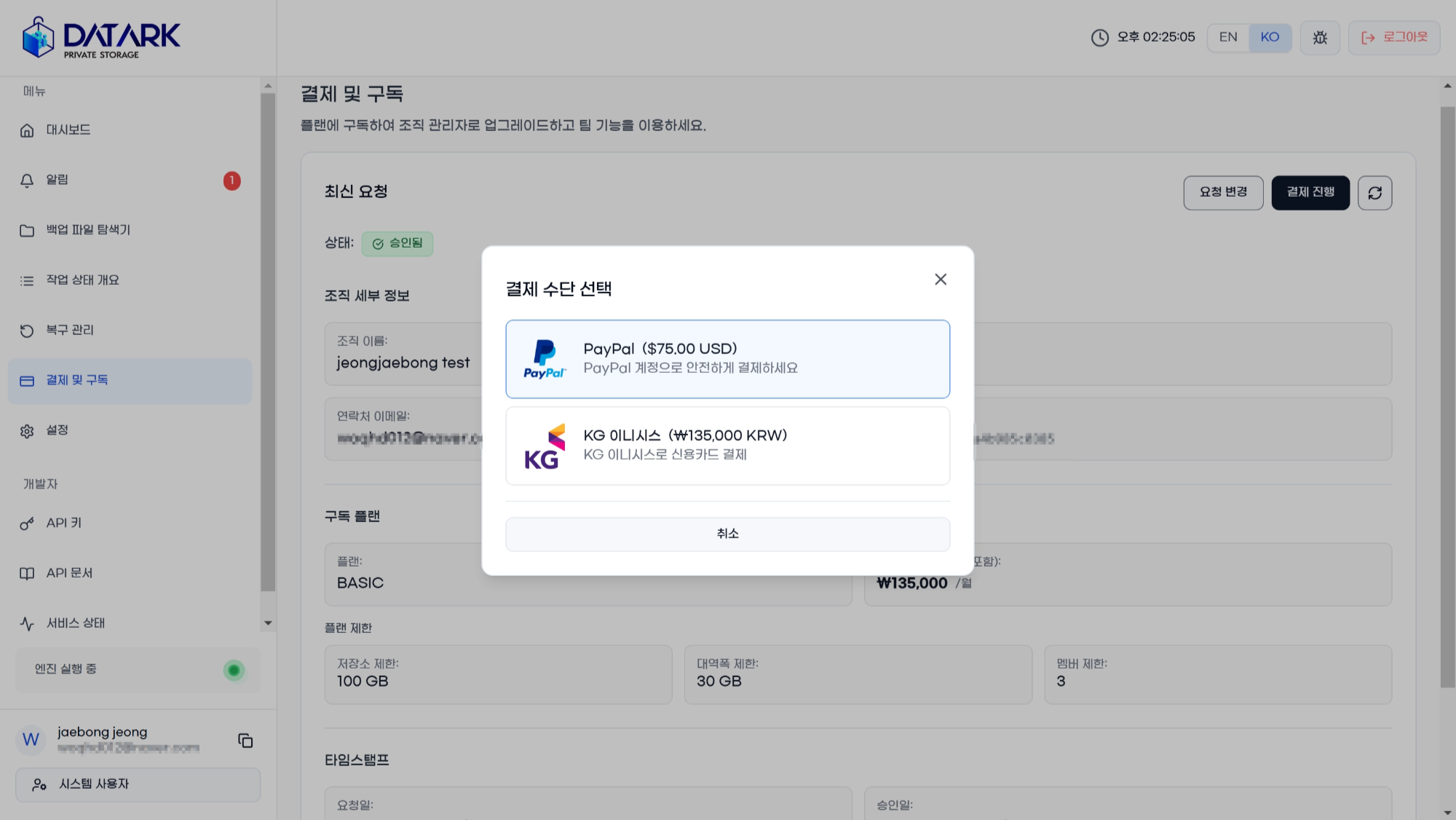Click the green engine status indicator
This screenshot has width=1456, height=820.
[234, 670]
